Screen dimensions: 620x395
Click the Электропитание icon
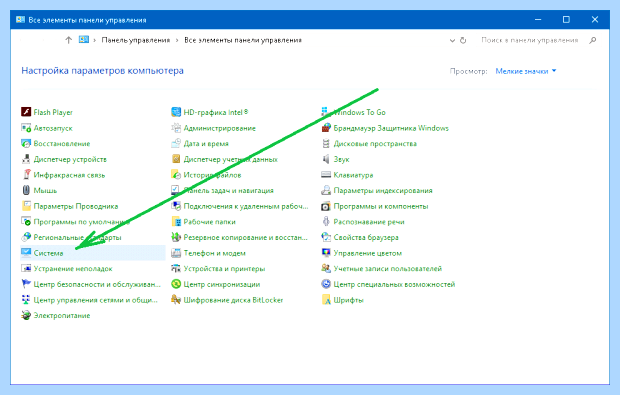[x=26, y=315]
